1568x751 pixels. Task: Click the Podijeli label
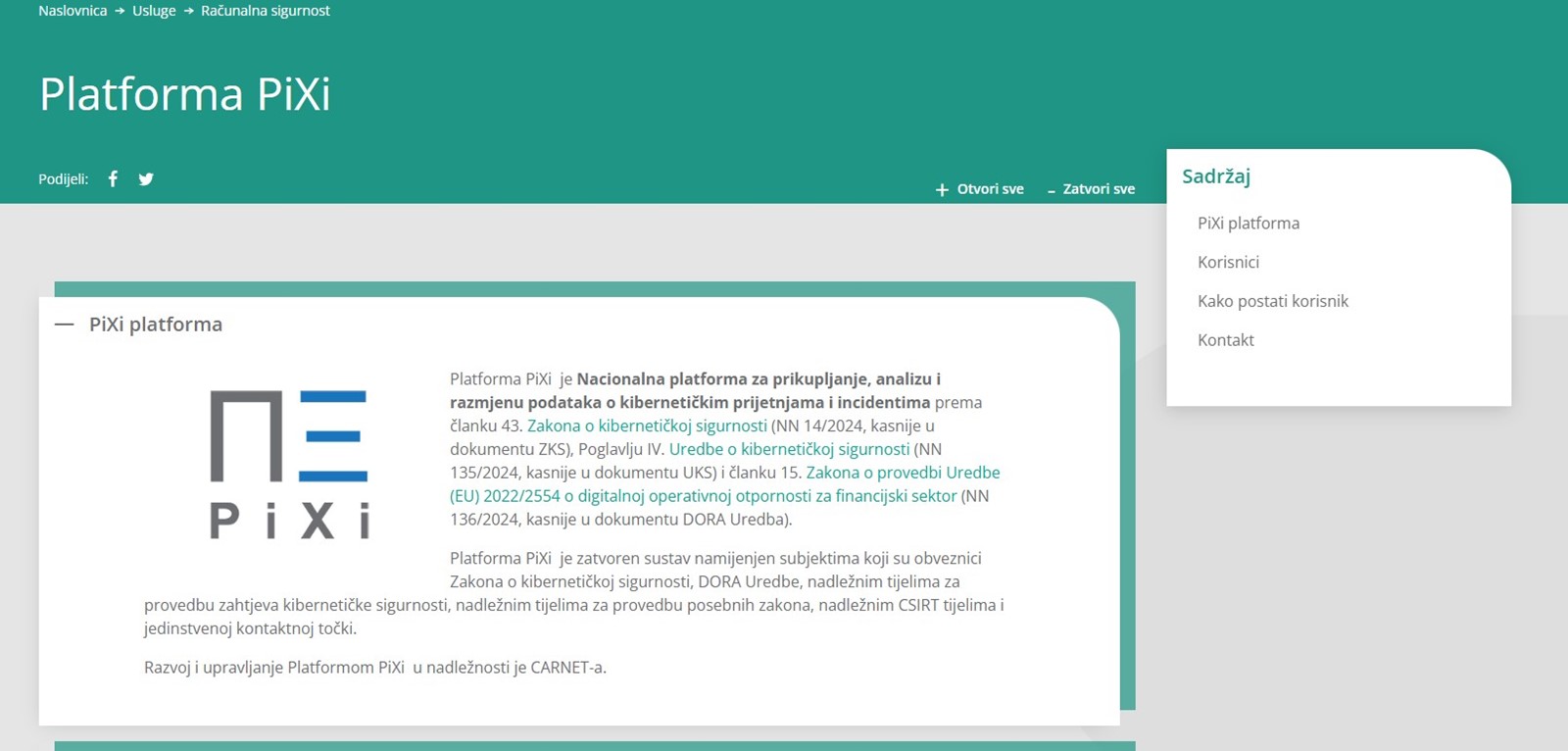(64, 179)
